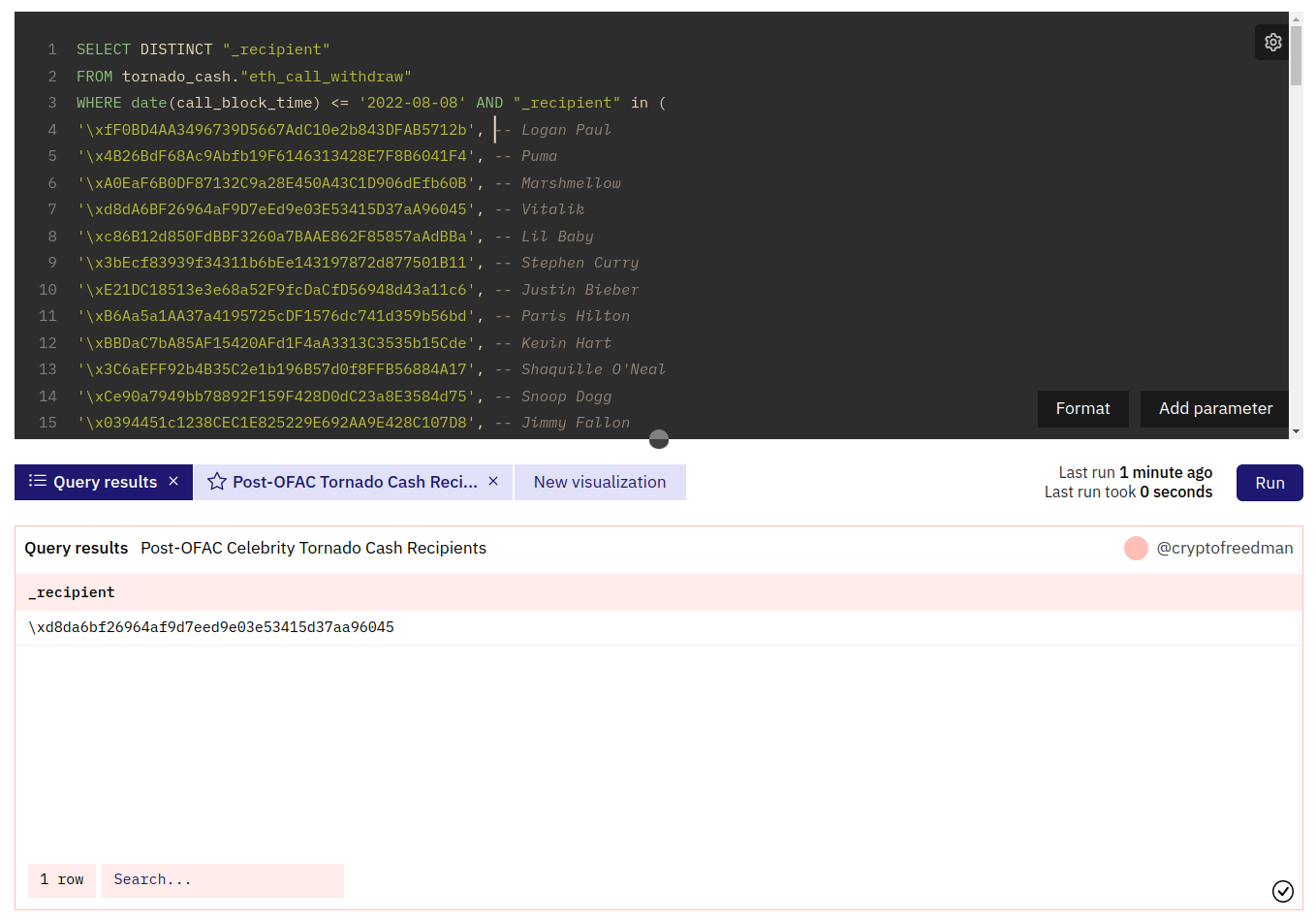This screenshot has height=921, width=1316.
Task: Click the Vitalik address on line 7
Action: [275, 209]
